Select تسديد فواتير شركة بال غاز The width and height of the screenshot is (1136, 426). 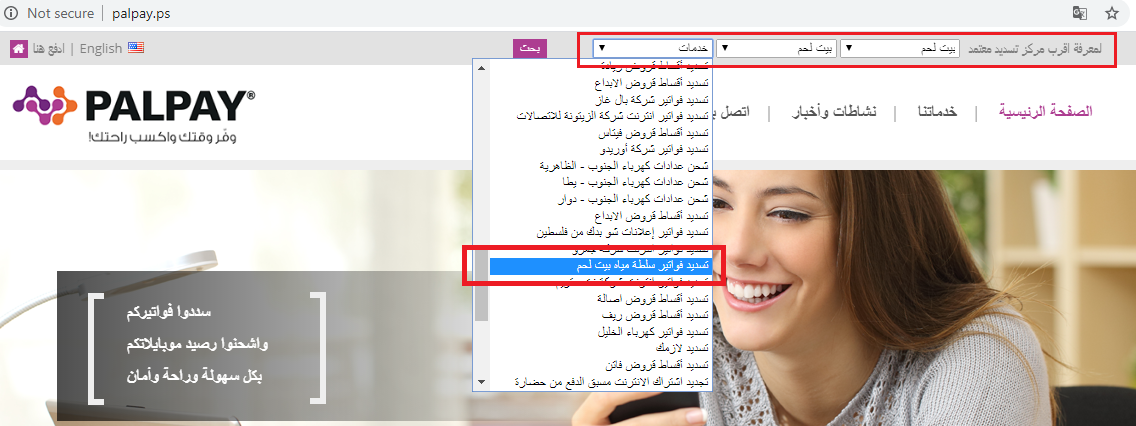[601, 99]
